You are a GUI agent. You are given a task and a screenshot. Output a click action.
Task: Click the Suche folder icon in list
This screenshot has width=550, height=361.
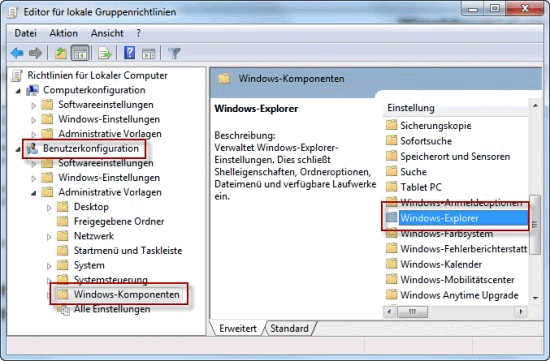pos(391,172)
